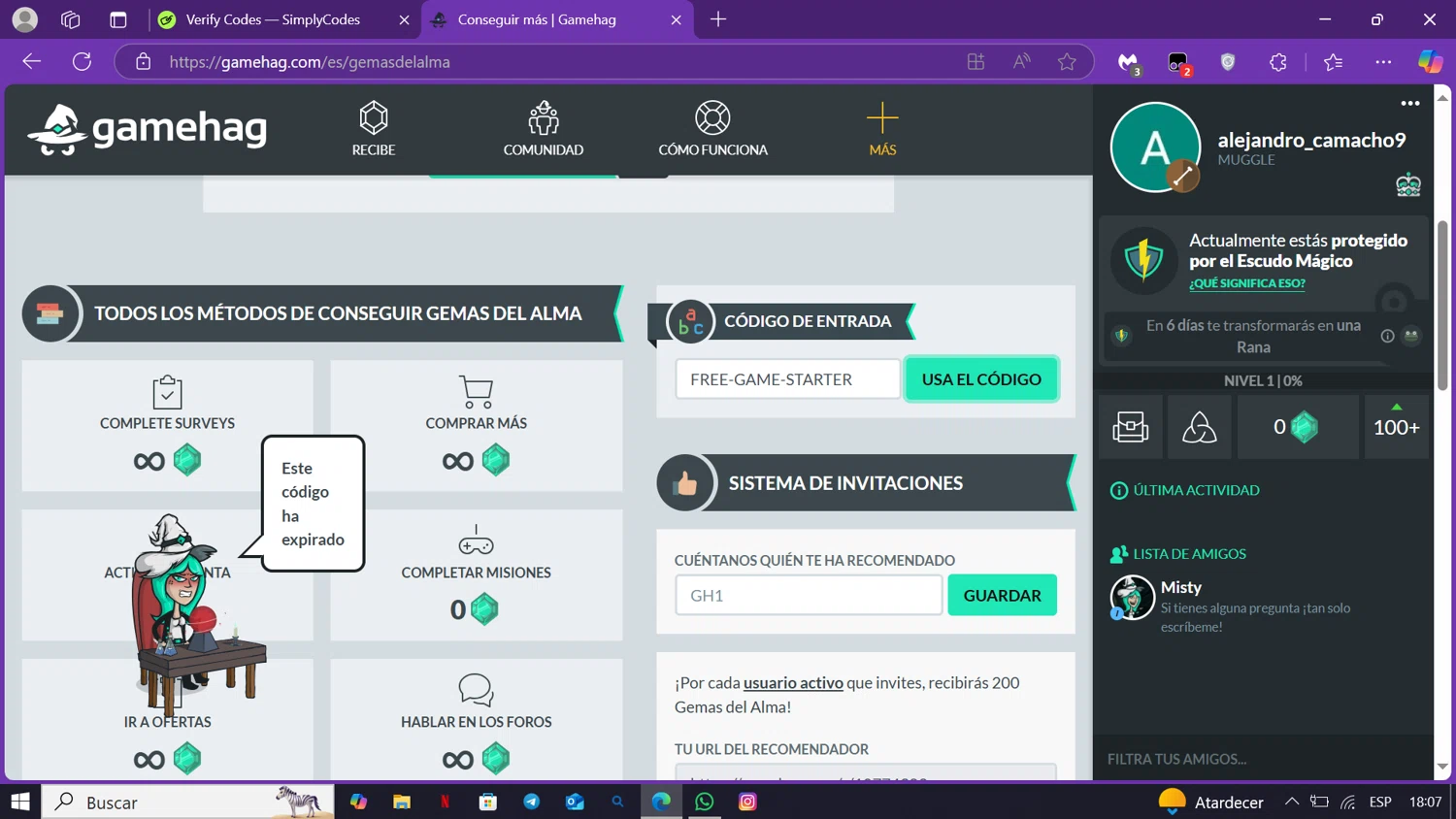Click the info icon next to frog transformation
Viewport: 1456px width, 819px height.
click(x=1387, y=336)
